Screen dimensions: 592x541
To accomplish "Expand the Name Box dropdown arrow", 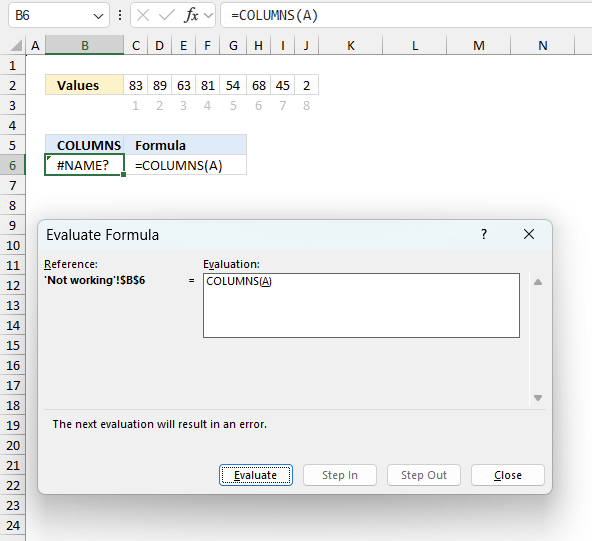I will (98, 16).
